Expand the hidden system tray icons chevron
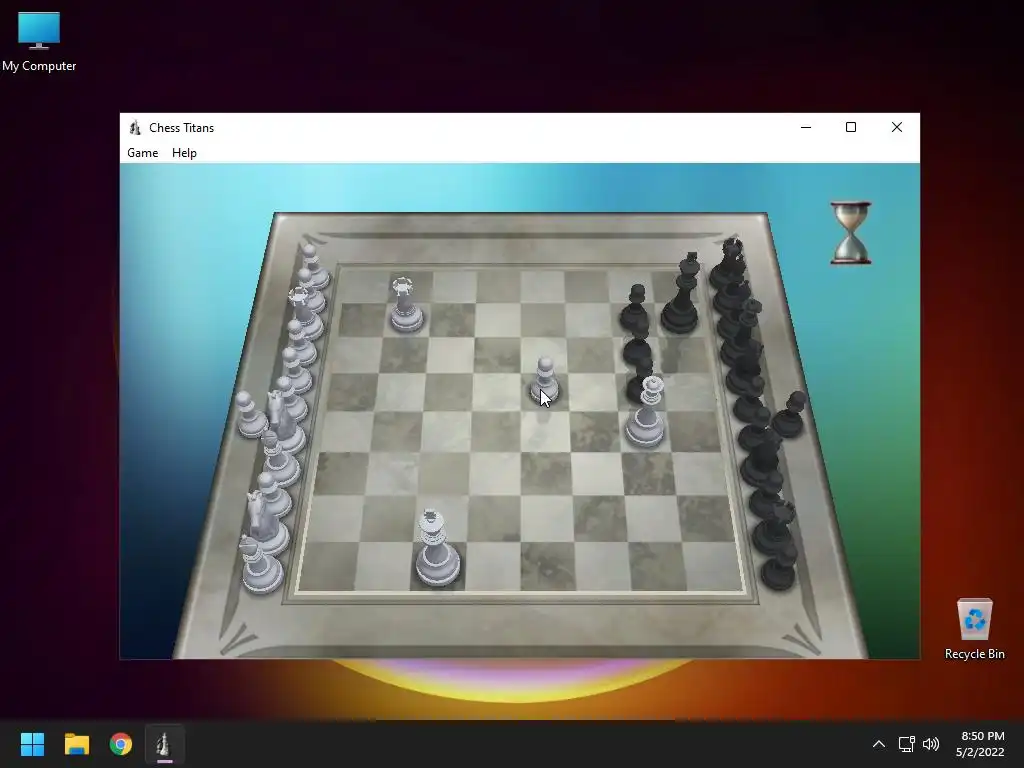The height and width of the screenshot is (768, 1024). coord(879,744)
